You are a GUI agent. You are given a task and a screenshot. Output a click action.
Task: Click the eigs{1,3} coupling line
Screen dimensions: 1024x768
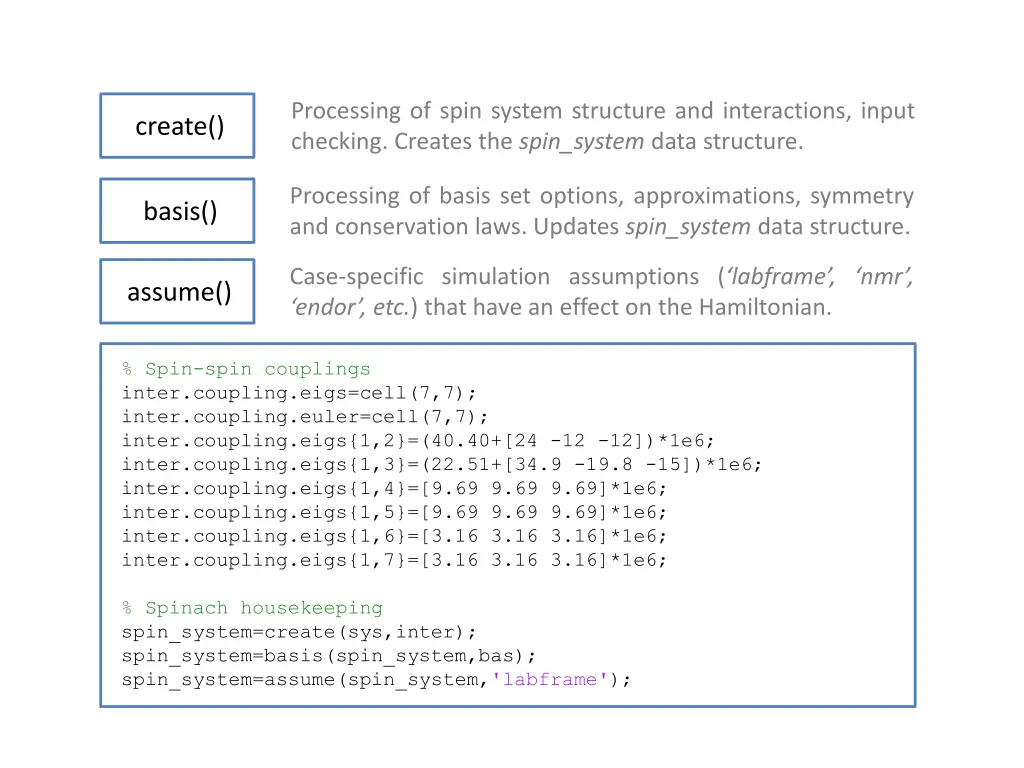click(x=441, y=464)
